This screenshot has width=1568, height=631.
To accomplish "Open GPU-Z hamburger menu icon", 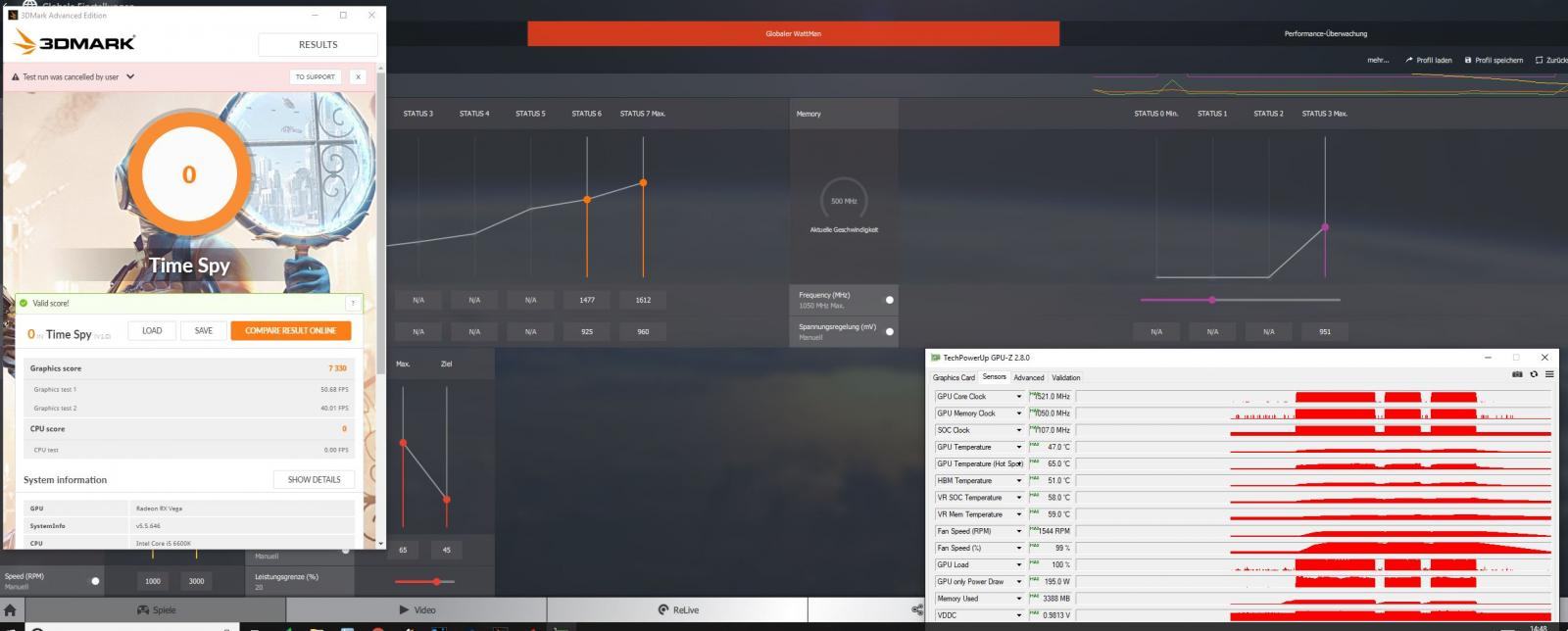I will pos(1549,374).
